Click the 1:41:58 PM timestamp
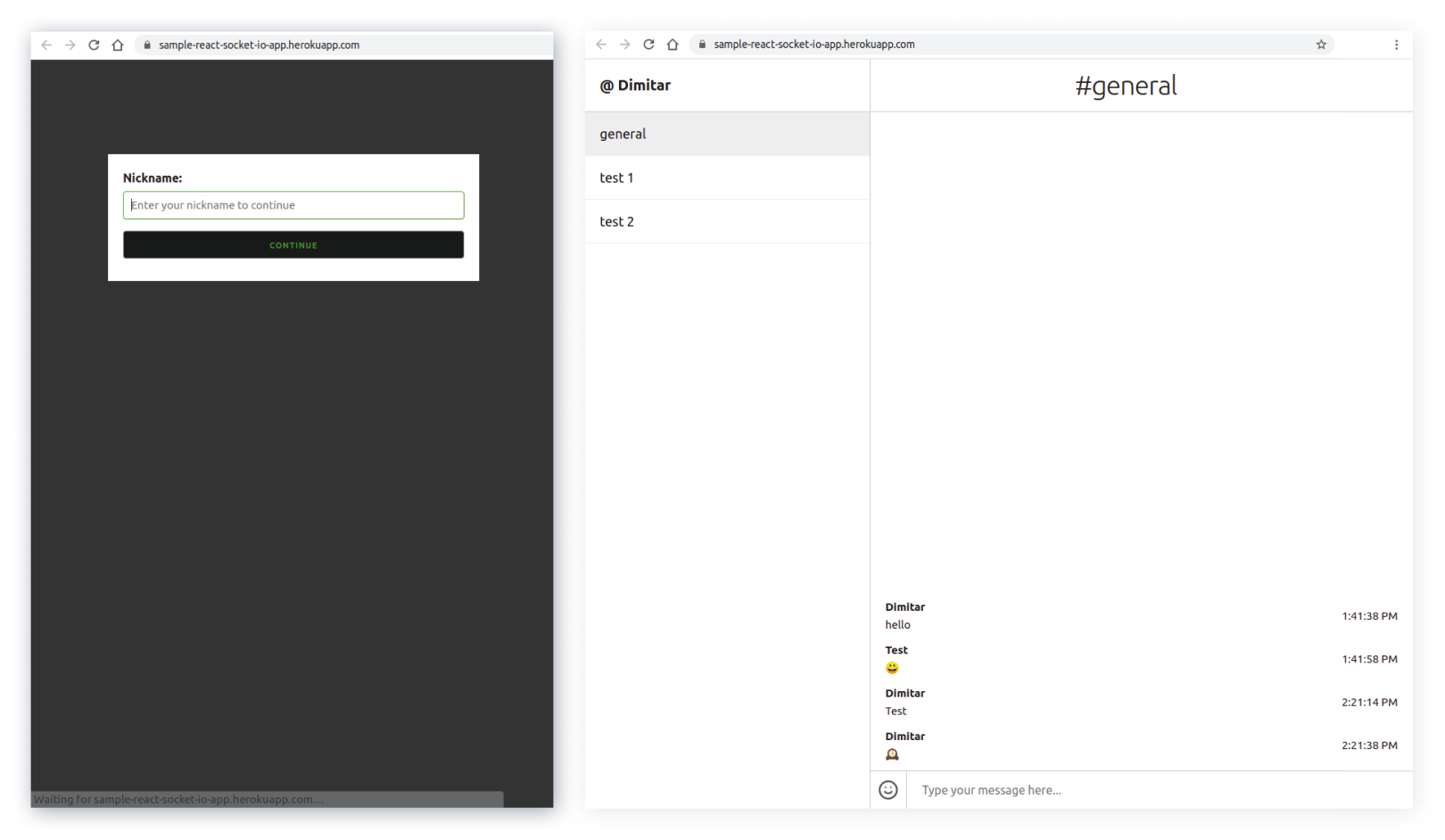This screenshot has height=840, width=1445. [x=1369, y=659]
